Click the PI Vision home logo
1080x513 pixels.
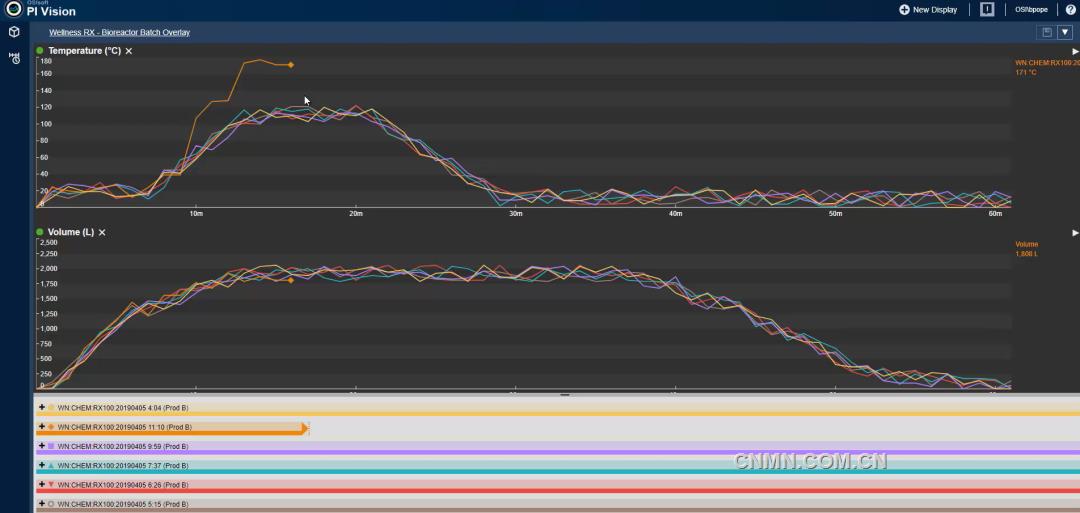tap(14, 9)
